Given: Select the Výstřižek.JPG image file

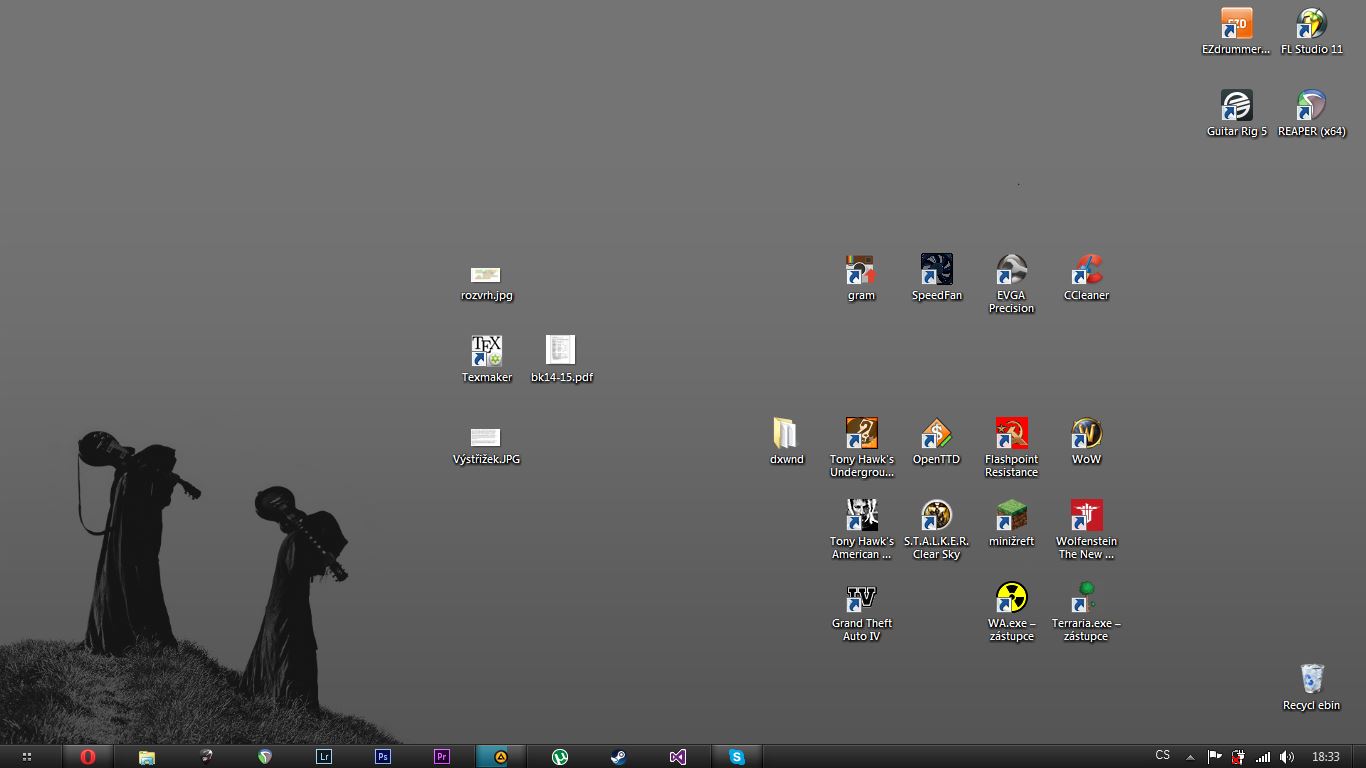Looking at the screenshot, I should (486, 447).
